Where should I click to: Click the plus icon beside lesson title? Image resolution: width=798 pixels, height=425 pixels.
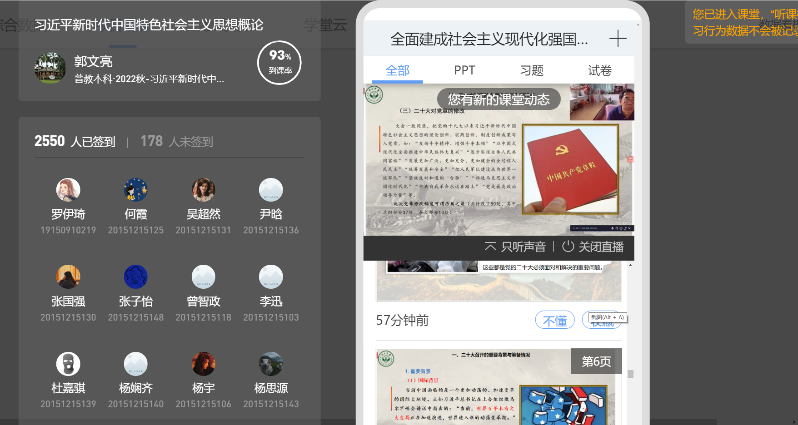click(618, 39)
